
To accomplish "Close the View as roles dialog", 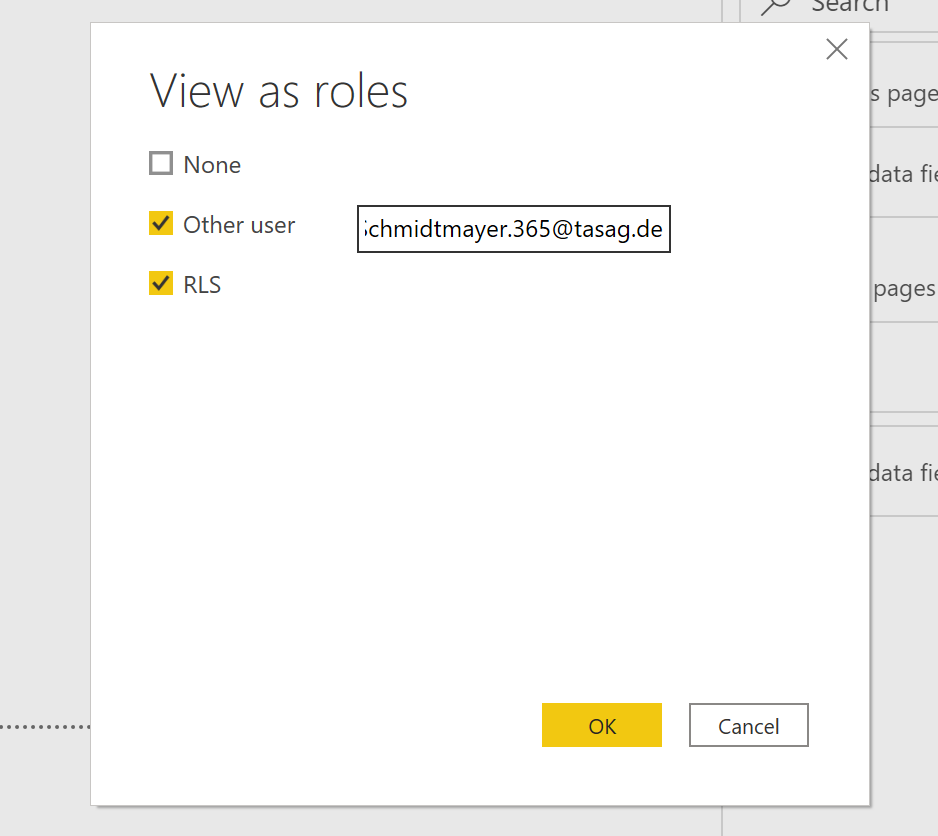I will 837,49.
